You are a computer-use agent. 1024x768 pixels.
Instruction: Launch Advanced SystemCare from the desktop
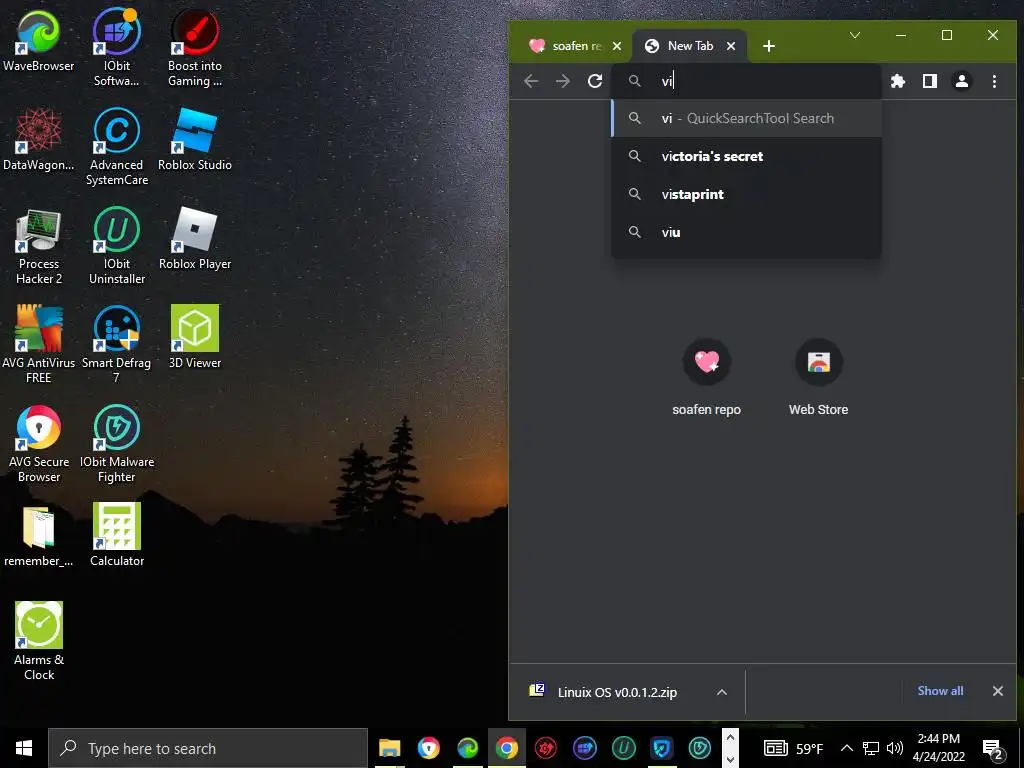pos(116,146)
